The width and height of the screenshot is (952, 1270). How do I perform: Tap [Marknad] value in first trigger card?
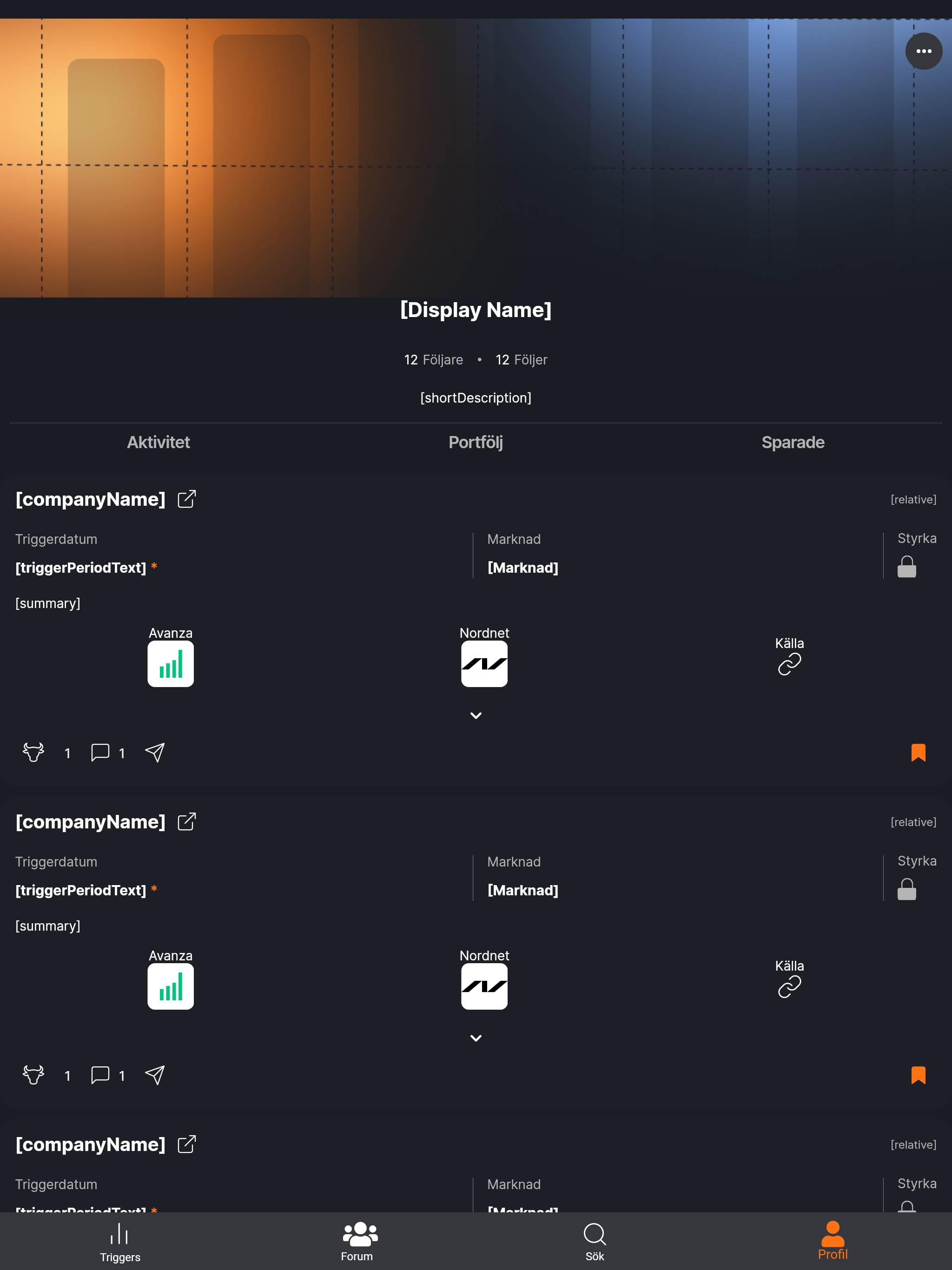tap(522, 568)
